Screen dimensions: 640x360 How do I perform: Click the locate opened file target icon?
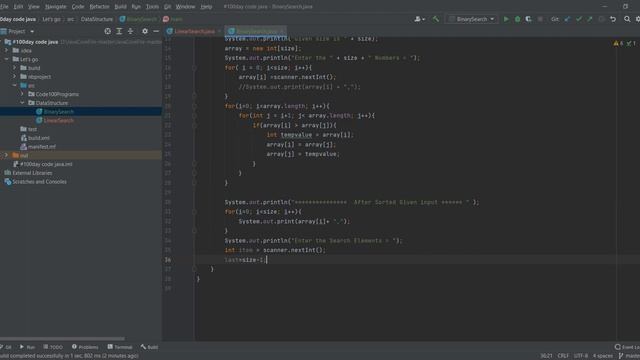click(107, 31)
